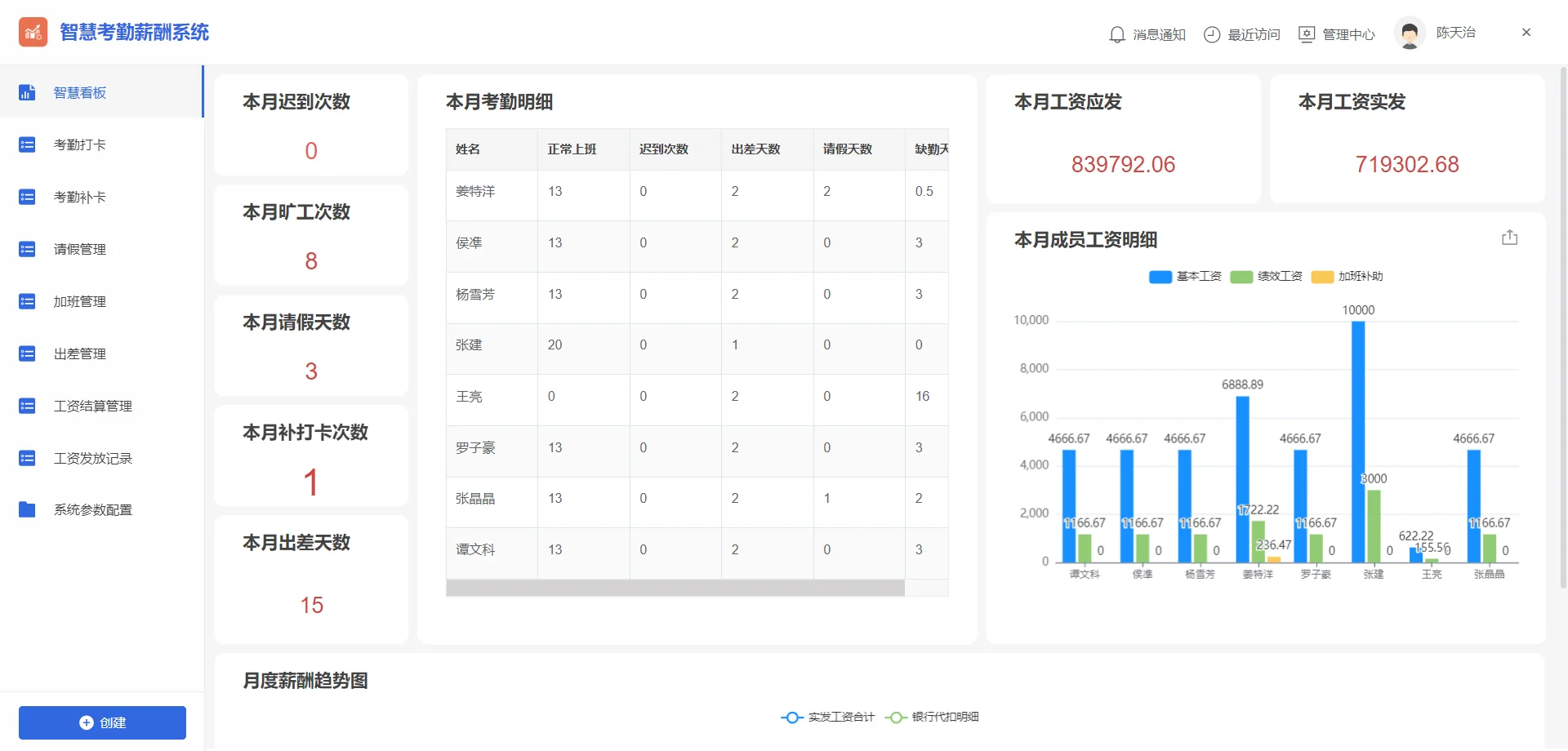Click the 工资发放记录 sidebar icon

coord(27,458)
